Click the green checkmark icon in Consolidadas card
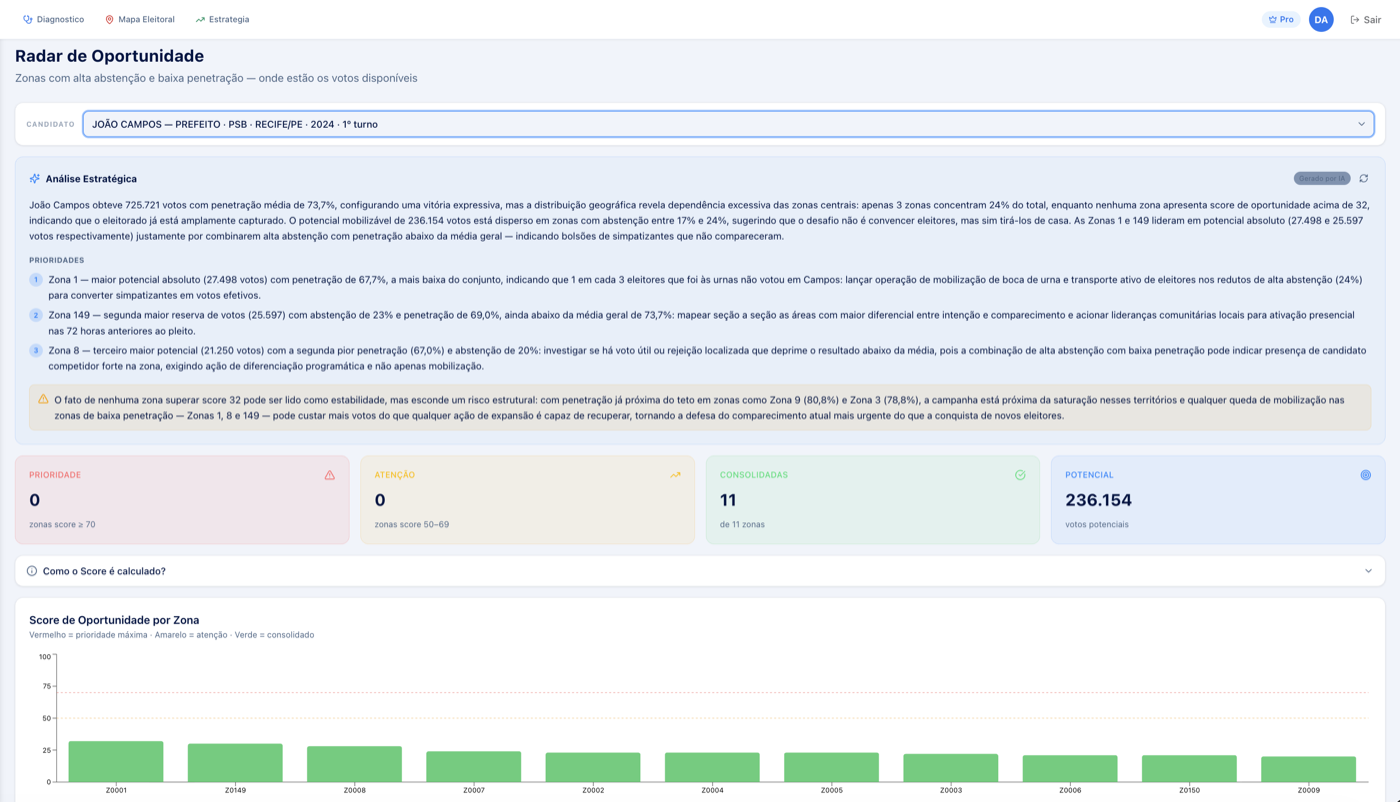The width and height of the screenshot is (1400, 802). pos(1020,475)
